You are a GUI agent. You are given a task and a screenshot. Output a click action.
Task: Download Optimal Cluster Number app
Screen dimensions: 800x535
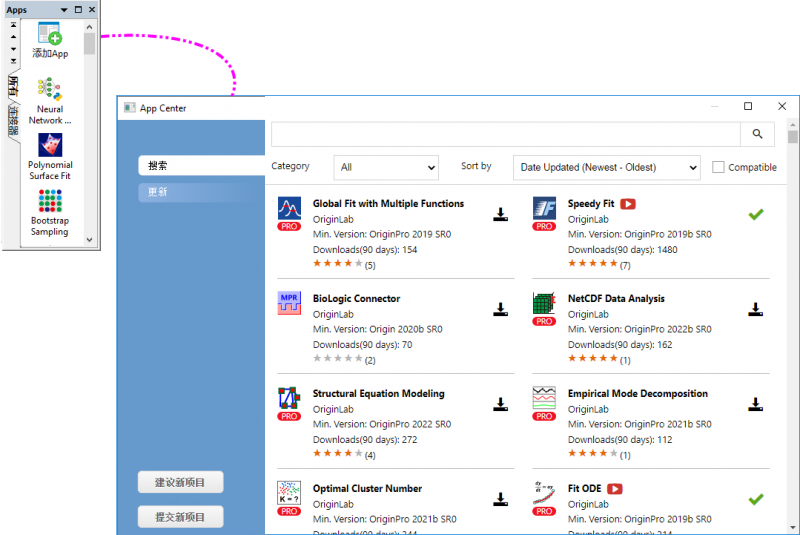pyautogui.click(x=501, y=499)
